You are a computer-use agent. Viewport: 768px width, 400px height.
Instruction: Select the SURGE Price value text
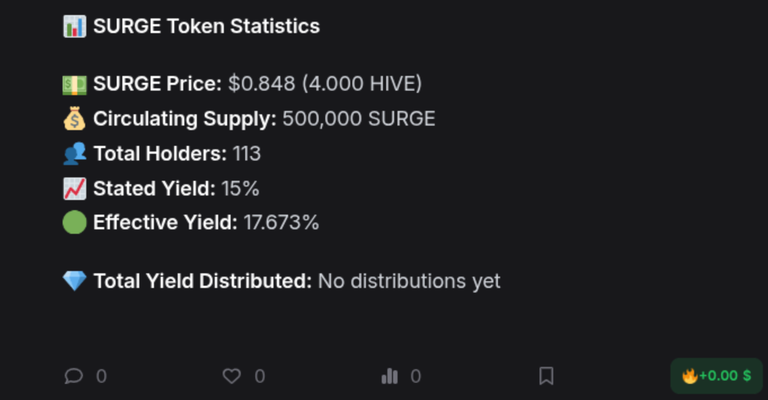tap(325, 84)
